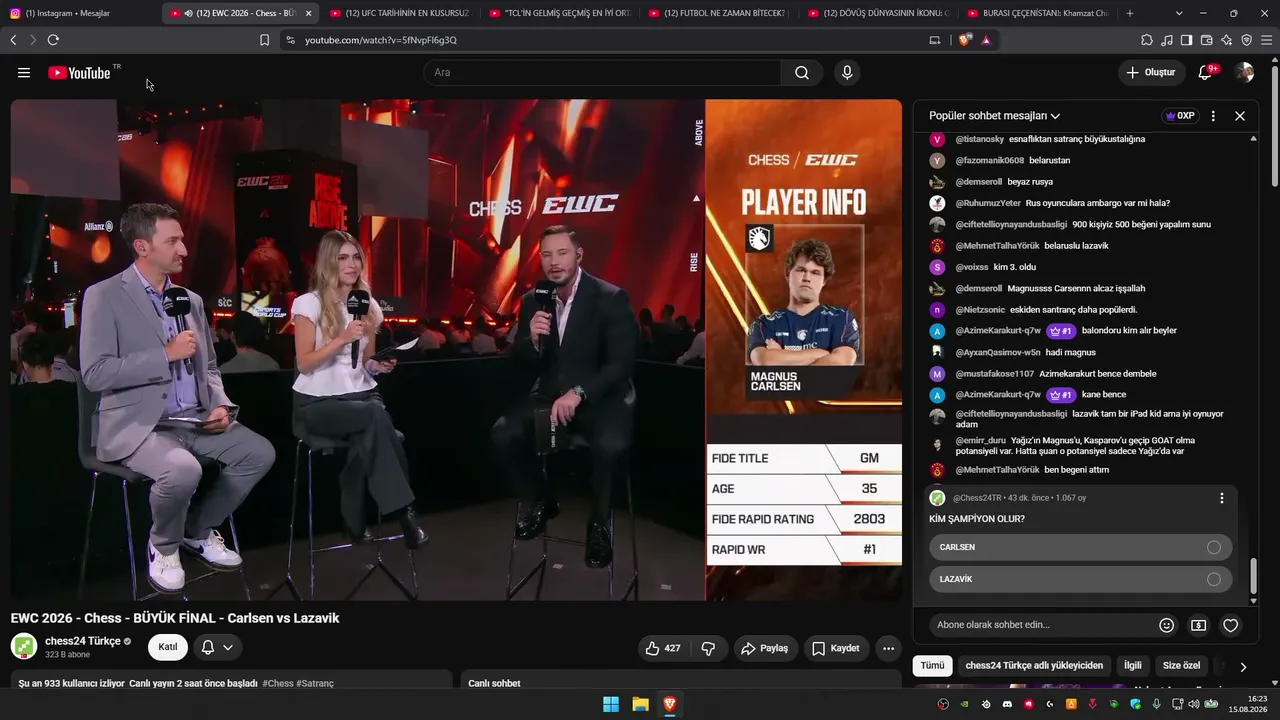Open the chat emoji picker
Viewport: 1280px width, 720px height.
[1166, 625]
